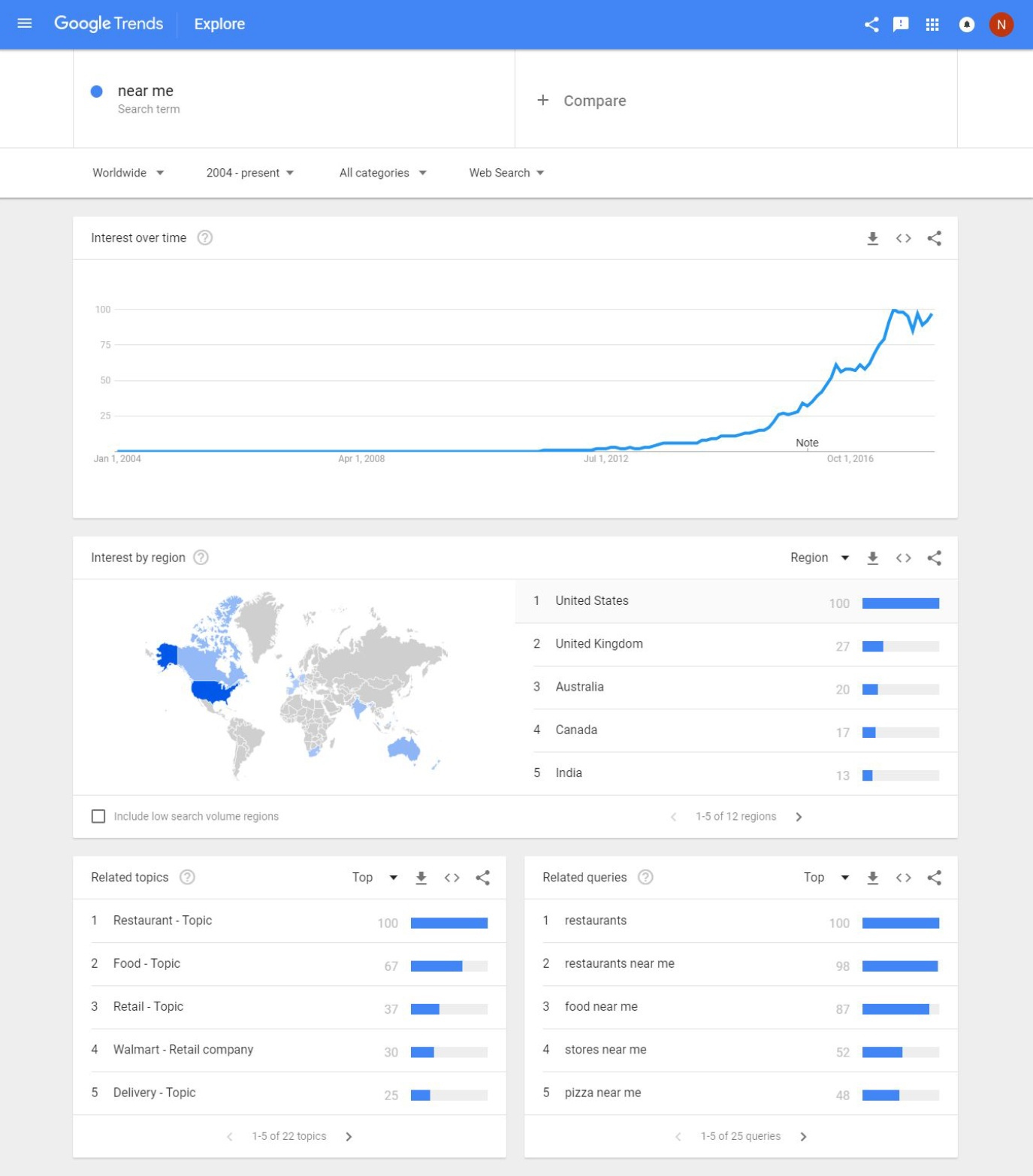Viewport: 1033px width, 1176px height.
Task: Open Walmart - Retail company topic
Action: tap(289, 1050)
